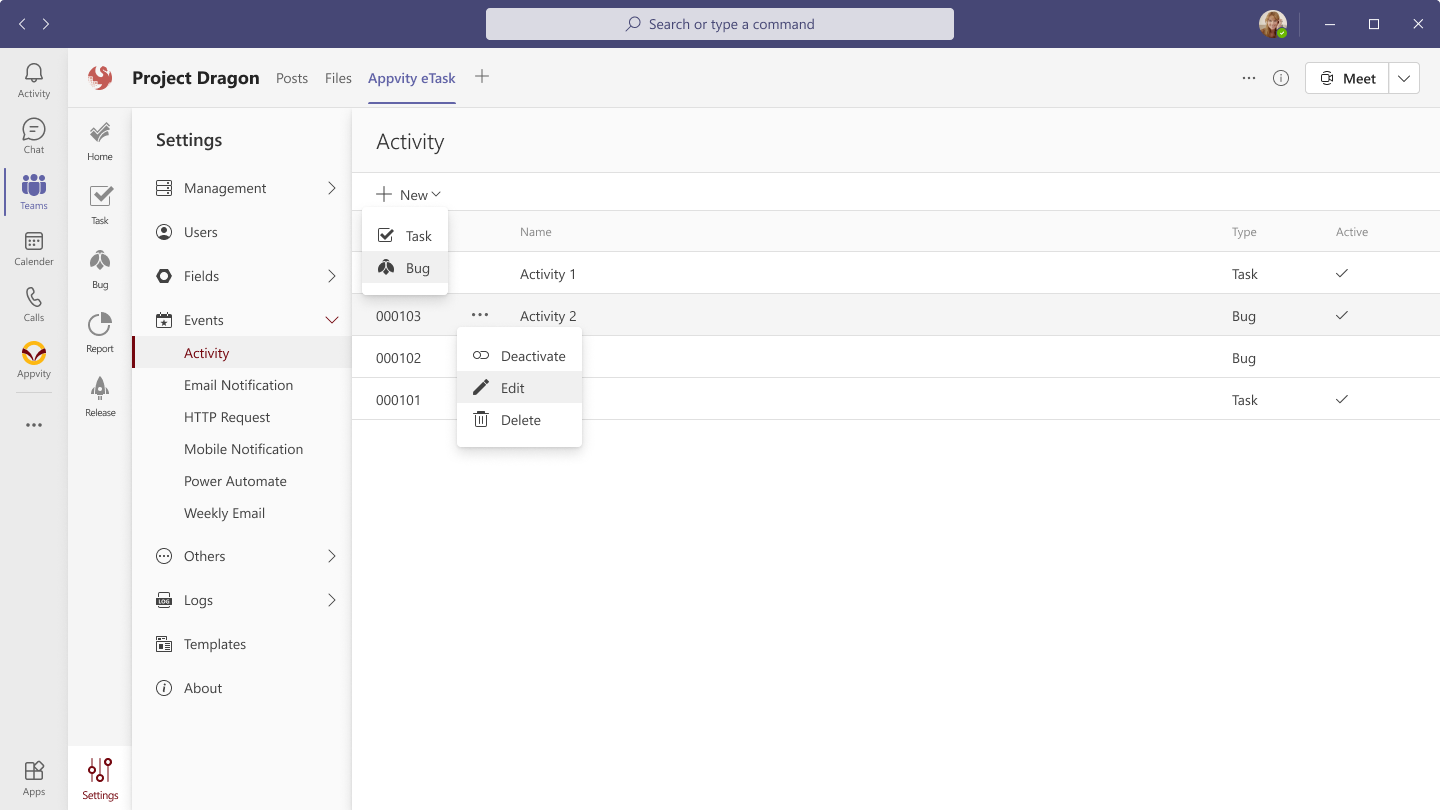Screen dimensions: 1440x810
Task: Click the New button
Action: tap(408, 195)
